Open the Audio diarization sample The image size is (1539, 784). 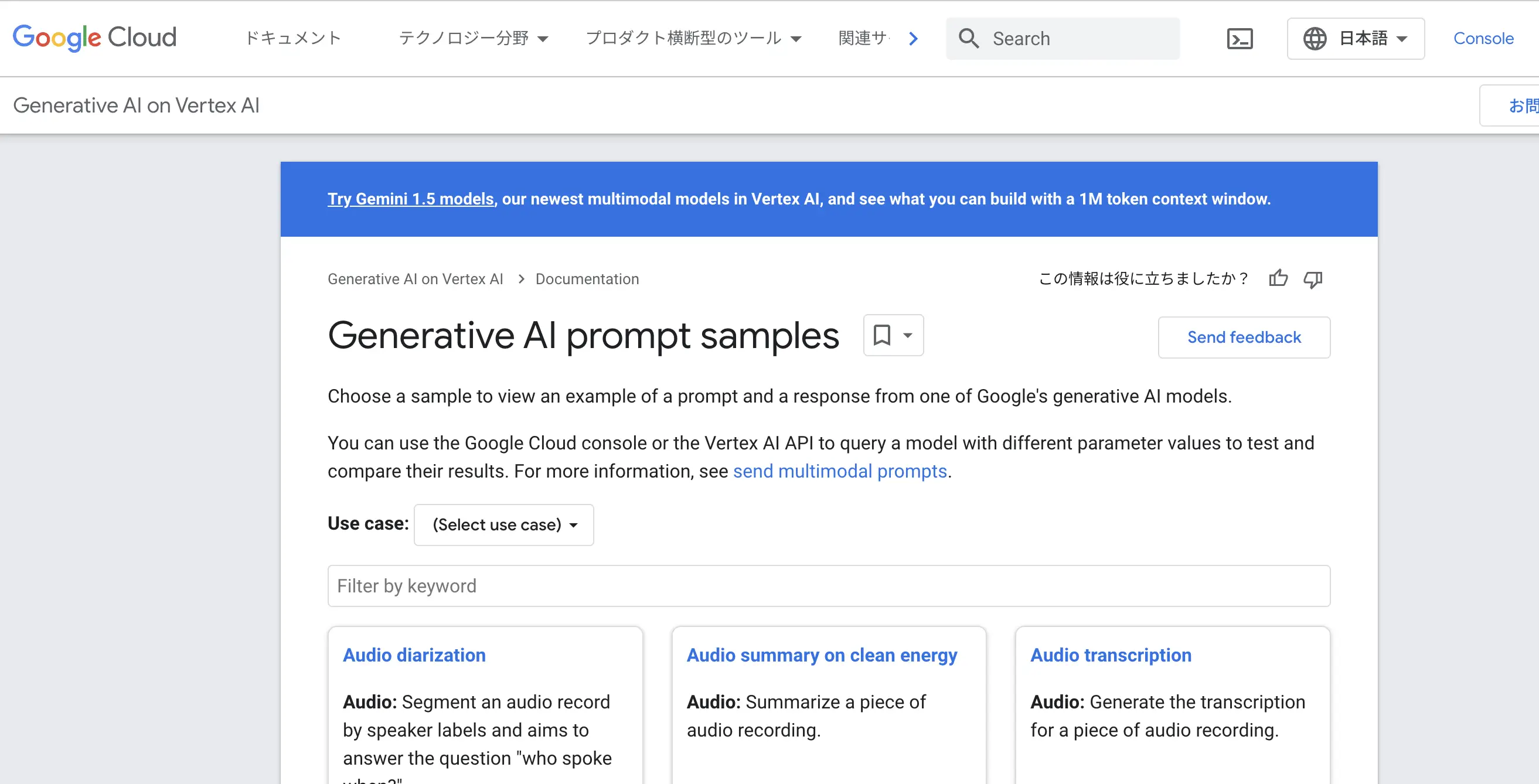[414, 655]
